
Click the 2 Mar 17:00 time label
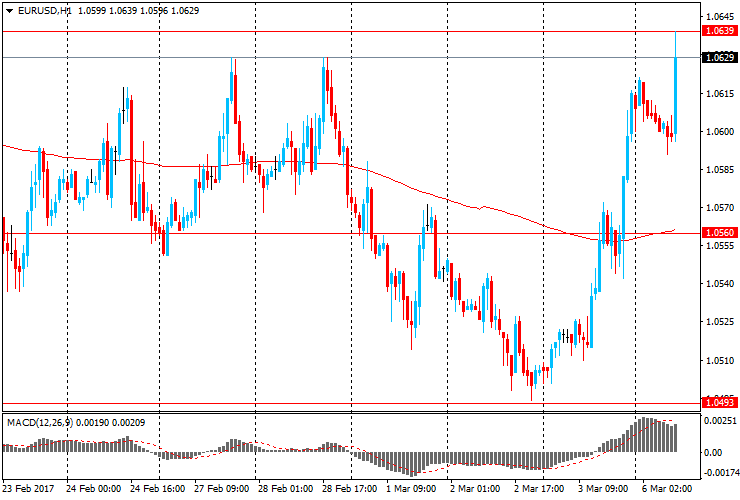[539, 489]
